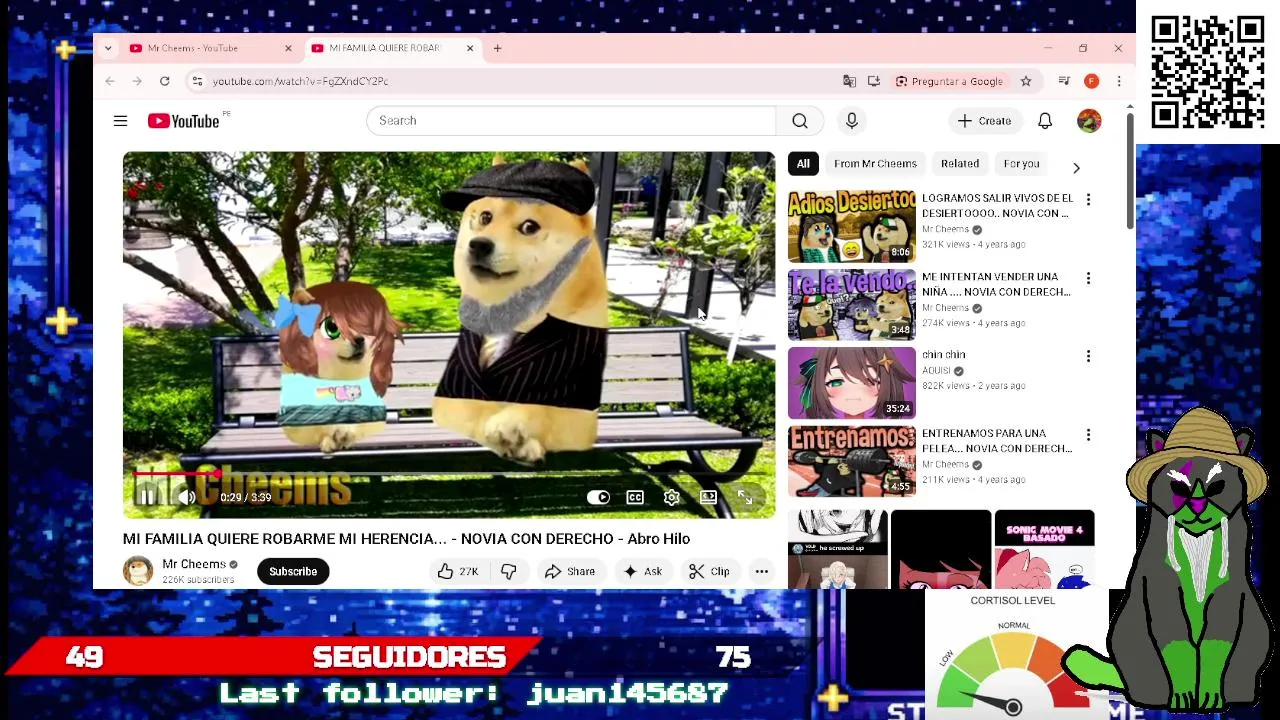1280x720 pixels.
Task: Open options for LOGRAMOS SALIR VIVOS video
Action: (x=1088, y=200)
